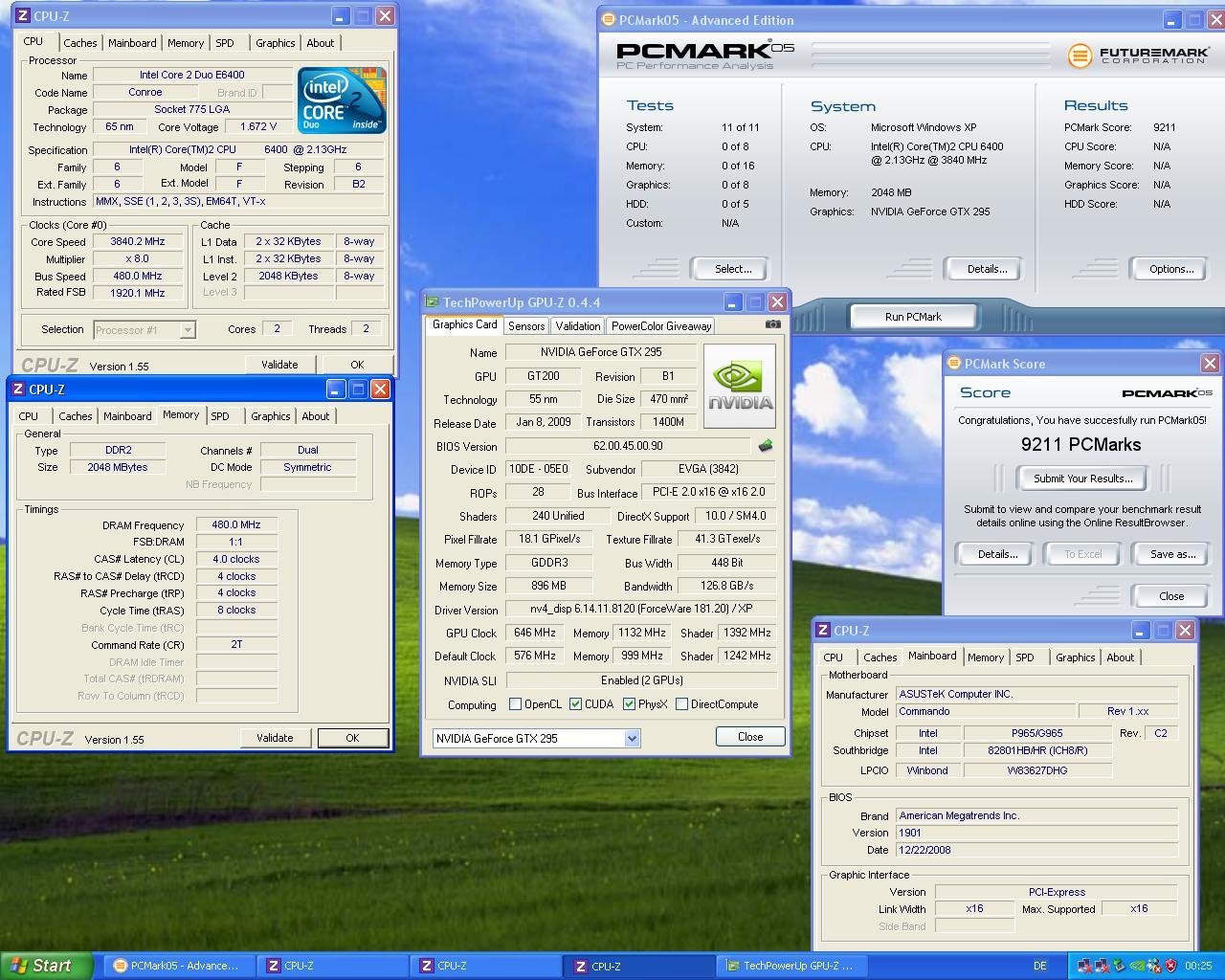Click the GPU-Z Driver Version field

pos(641,610)
